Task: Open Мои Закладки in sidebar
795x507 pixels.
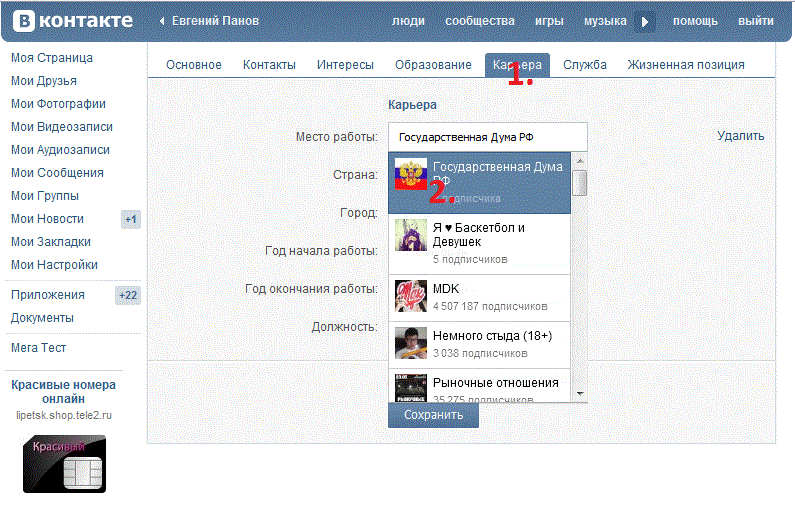Action: pyautogui.click(x=51, y=242)
